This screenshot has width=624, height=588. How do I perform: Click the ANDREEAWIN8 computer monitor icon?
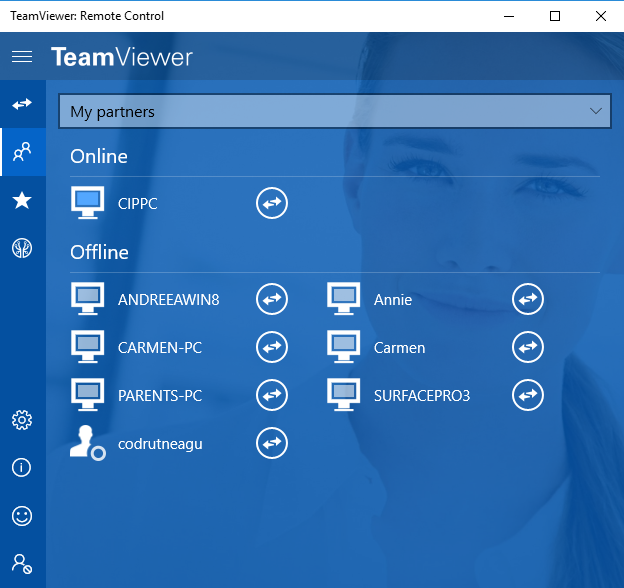point(88,298)
